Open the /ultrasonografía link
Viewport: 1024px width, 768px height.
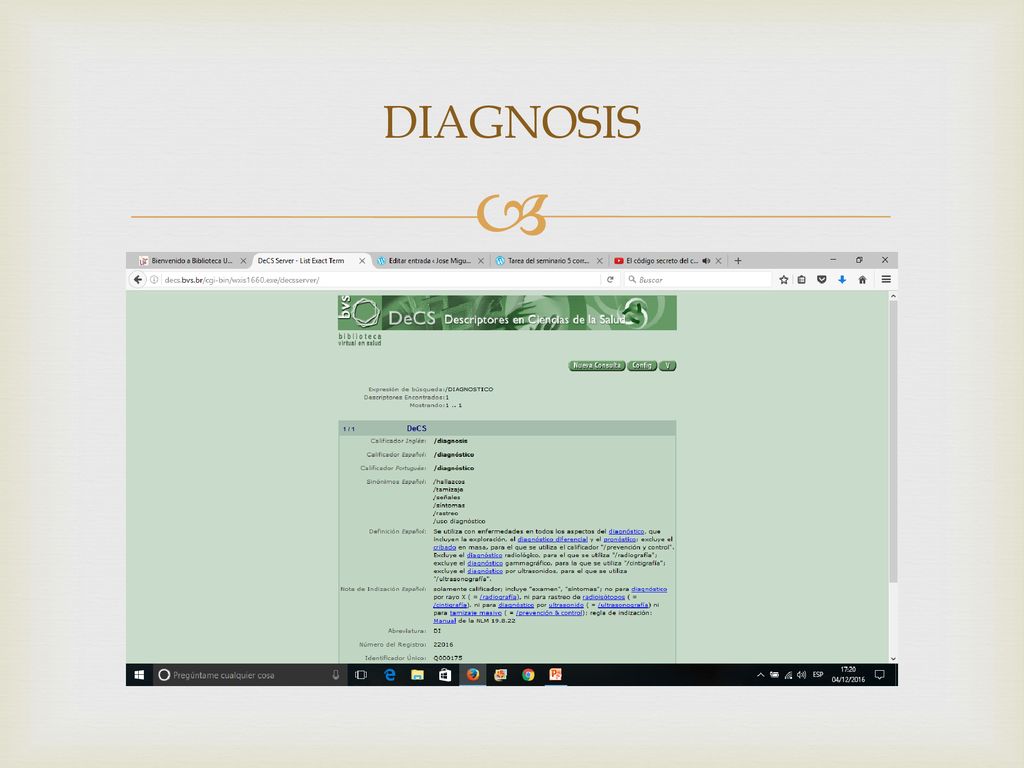coord(623,605)
